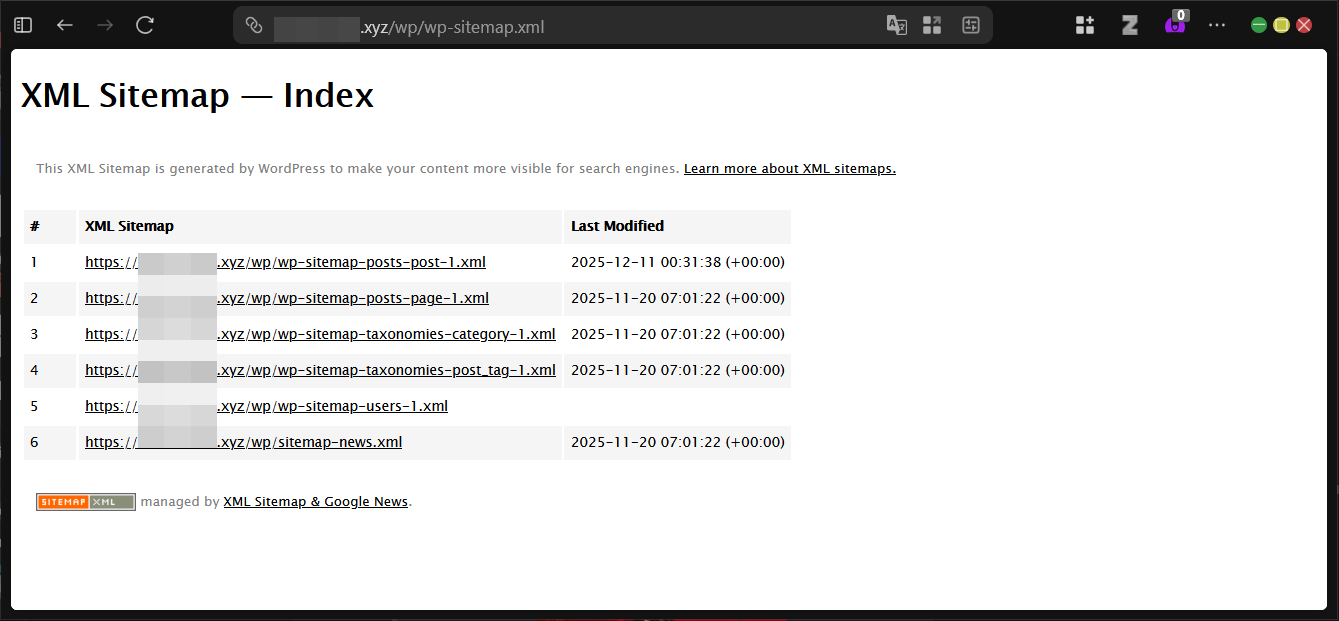Follow the Learn more about XML sitemaps link
Image resolution: width=1339 pixels, height=621 pixels.
[x=789, y=168]
